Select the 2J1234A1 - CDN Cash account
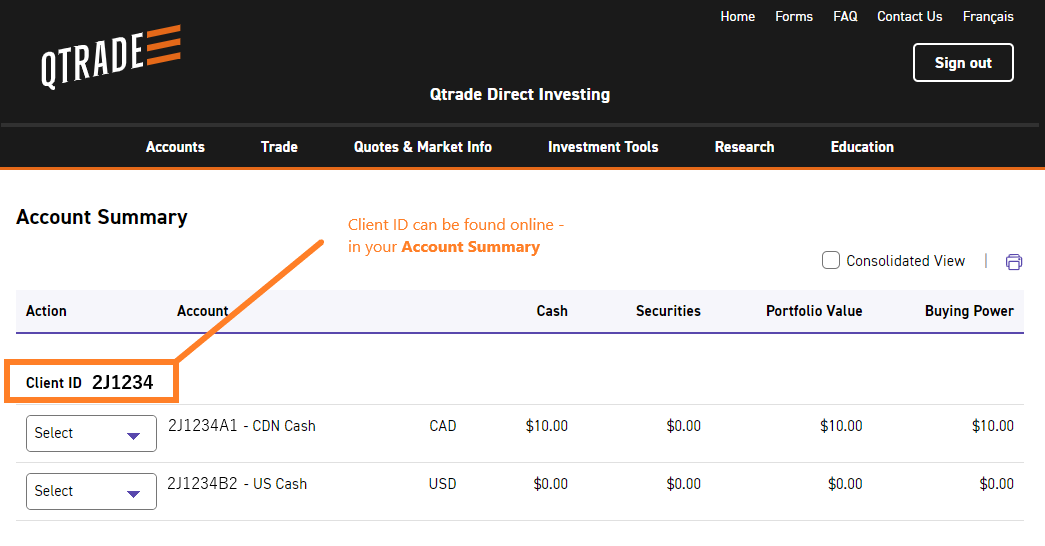Image resolution: width=1045 pixels, height=546 pixels. pyautogui.click(x=241, y=426)
